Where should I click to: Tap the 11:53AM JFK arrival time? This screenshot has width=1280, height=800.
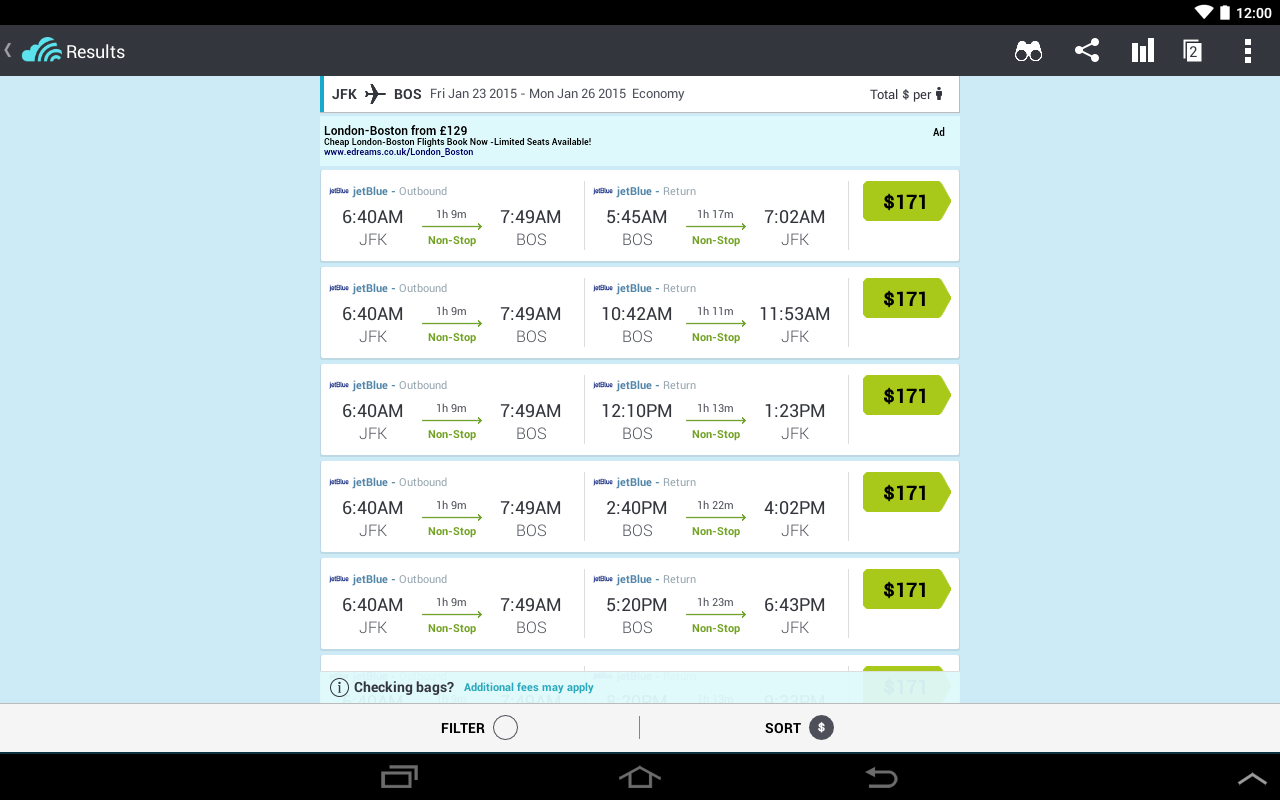tap(795, 314)
